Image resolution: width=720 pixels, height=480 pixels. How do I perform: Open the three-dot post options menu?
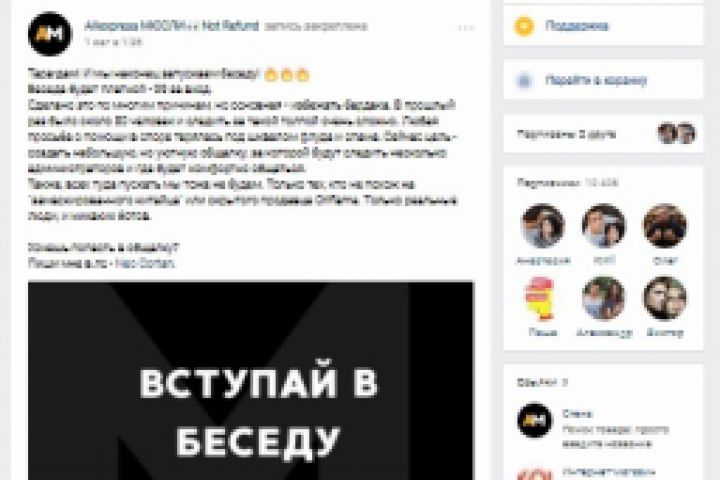466,28
